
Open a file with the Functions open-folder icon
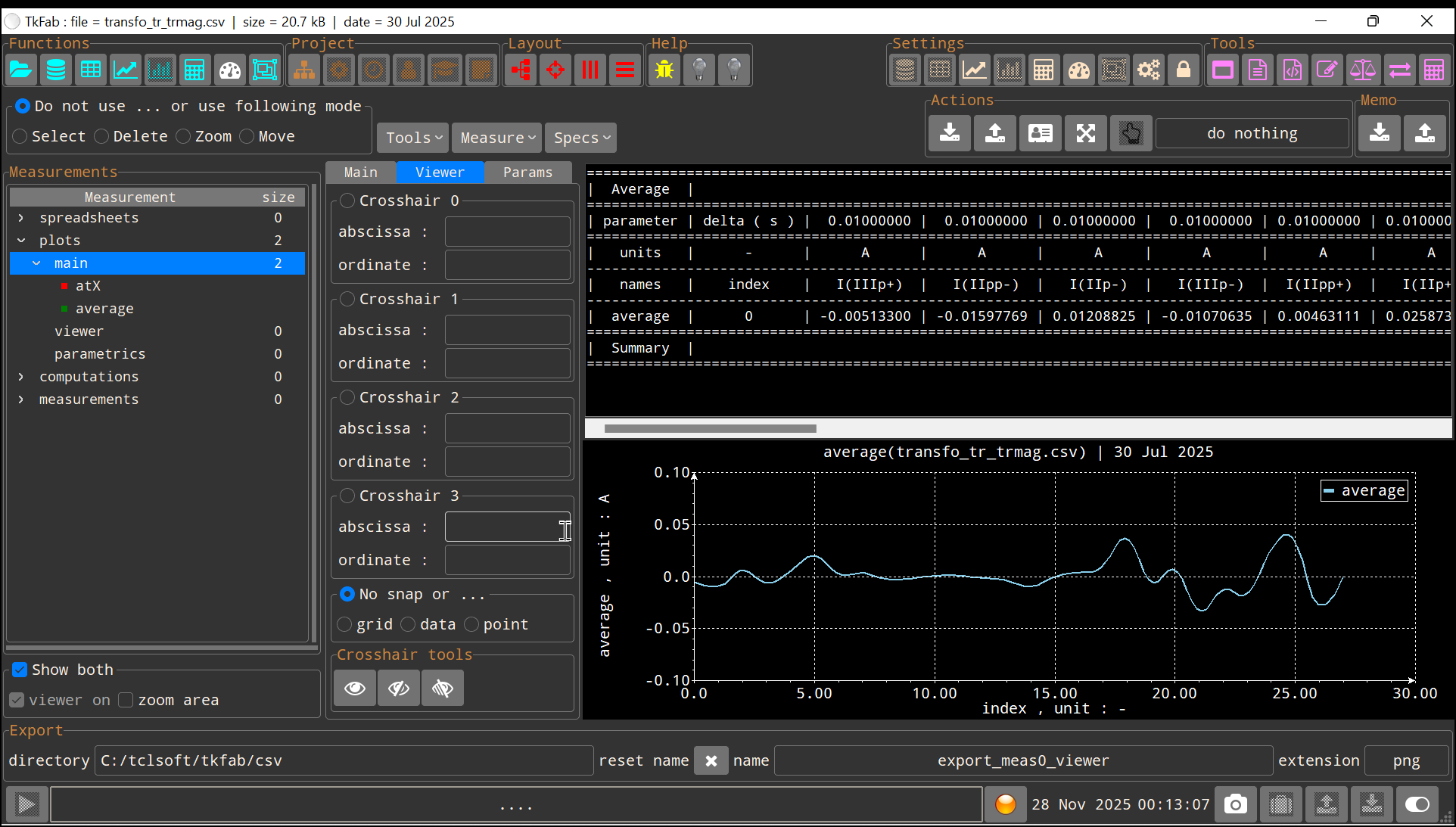[x=20, y=69]
